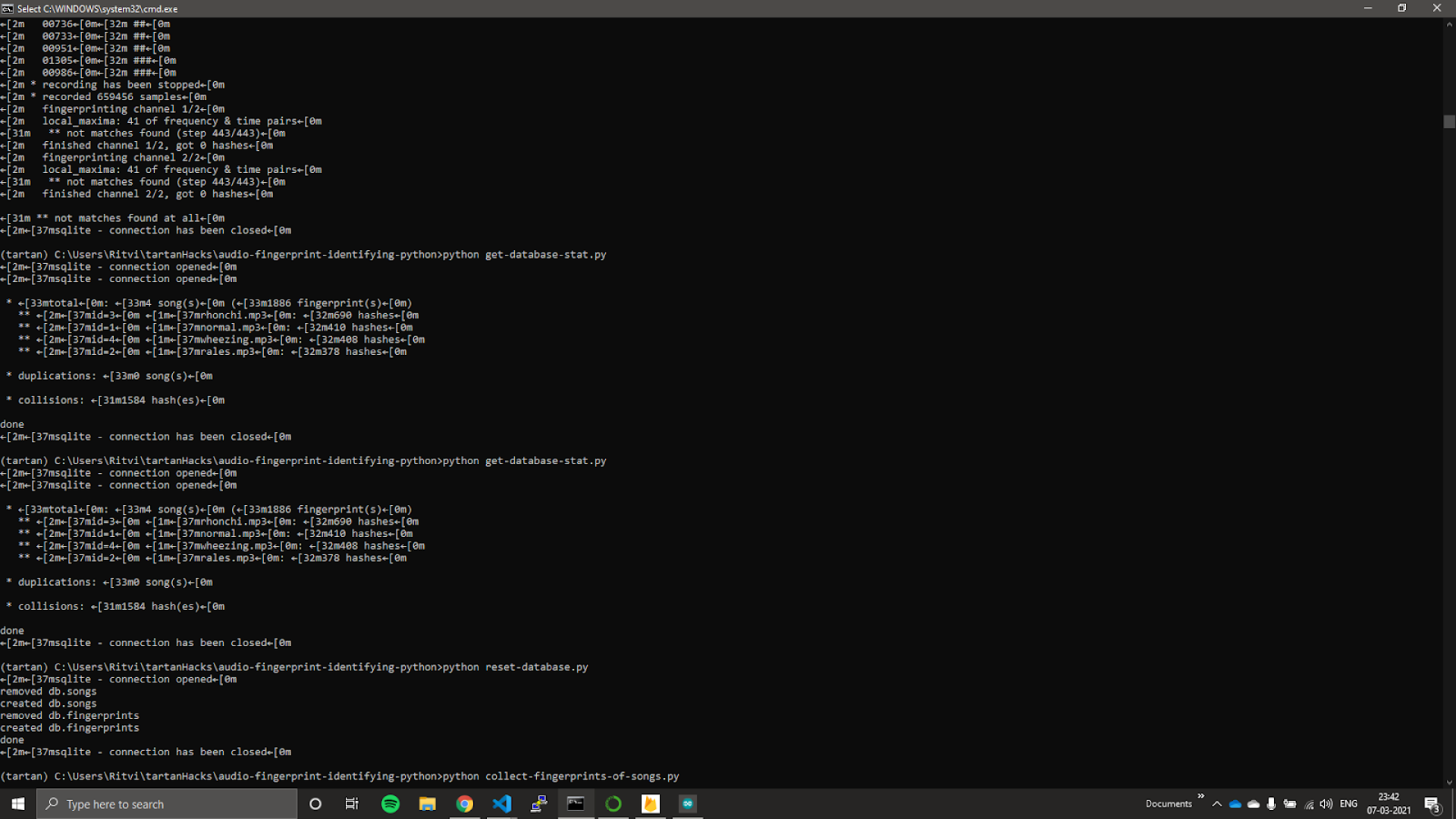Screen dimensions: 1456x819
Task: Switch to Visual Studio Code in taskbar
Action: point(502,804)
